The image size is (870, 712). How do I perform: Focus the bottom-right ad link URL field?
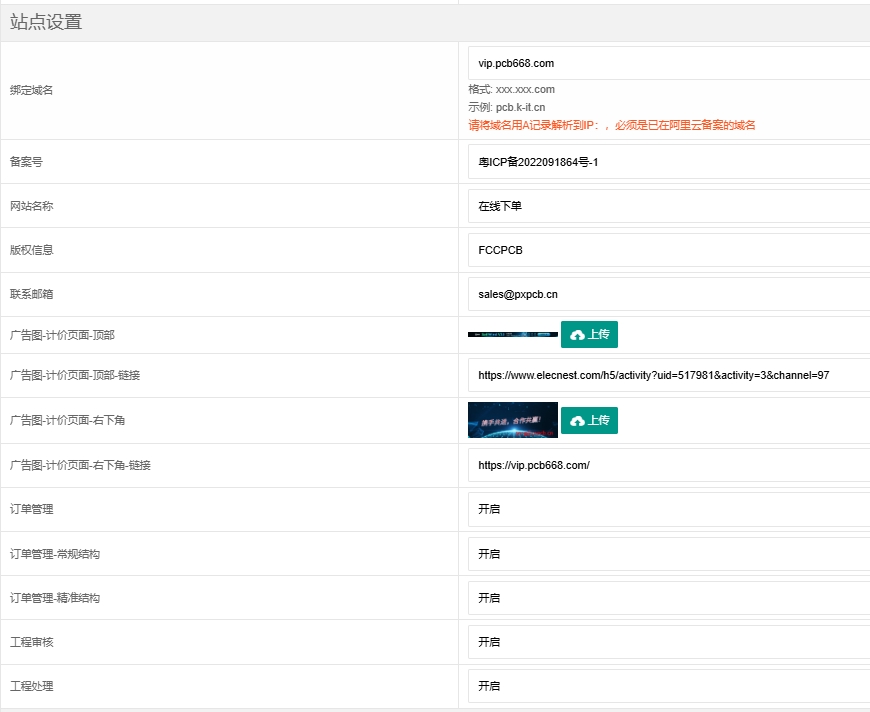tap(668, 465)
